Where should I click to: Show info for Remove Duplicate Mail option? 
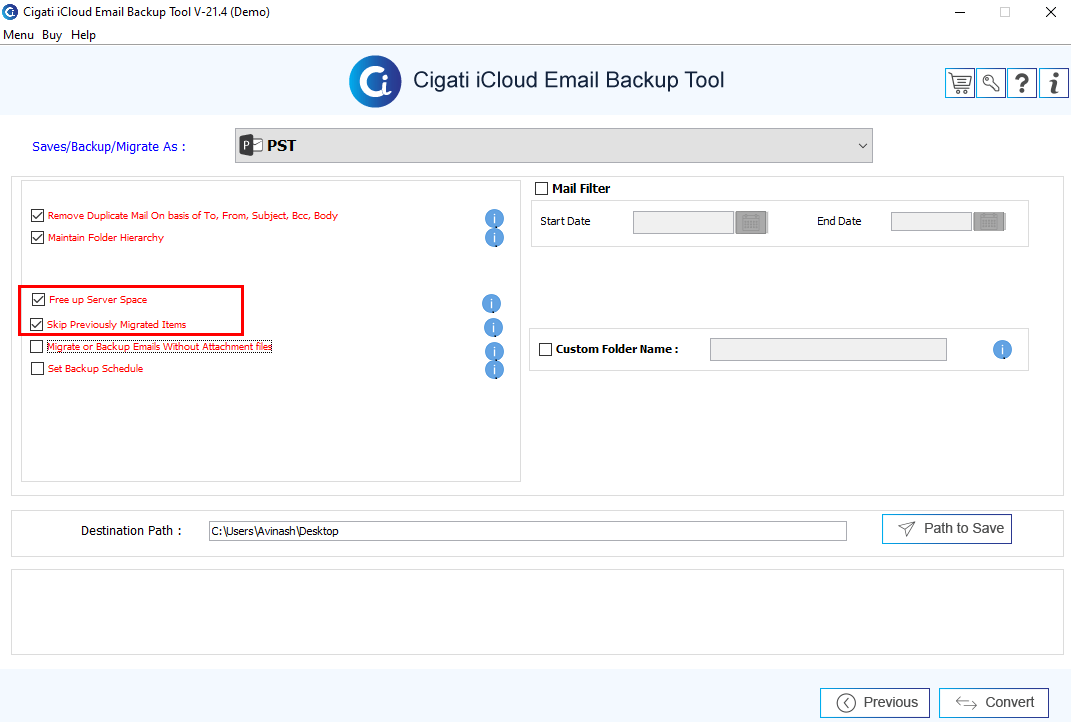tap(495, 219)
